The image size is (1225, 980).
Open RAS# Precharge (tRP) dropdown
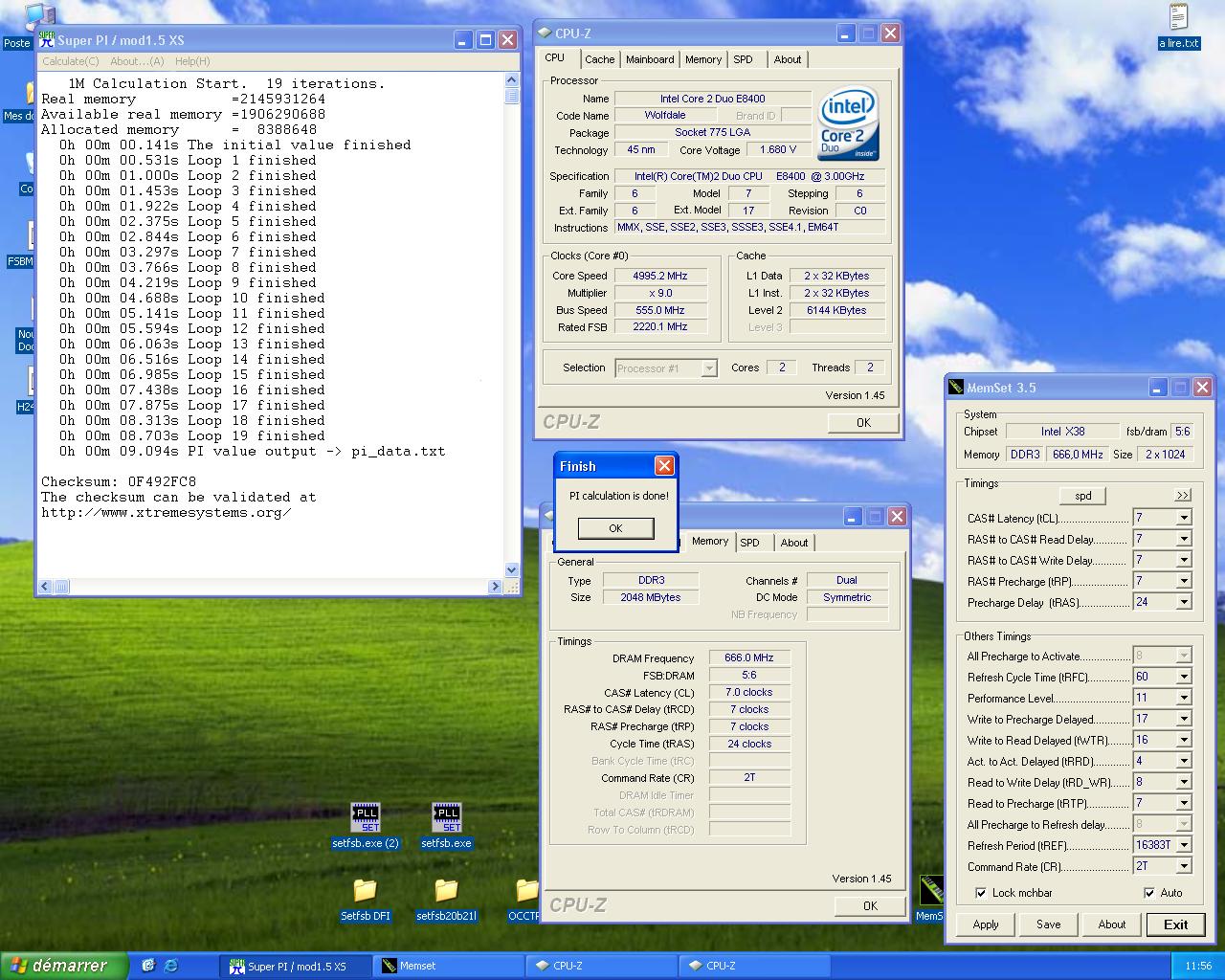coord(1184,581)
